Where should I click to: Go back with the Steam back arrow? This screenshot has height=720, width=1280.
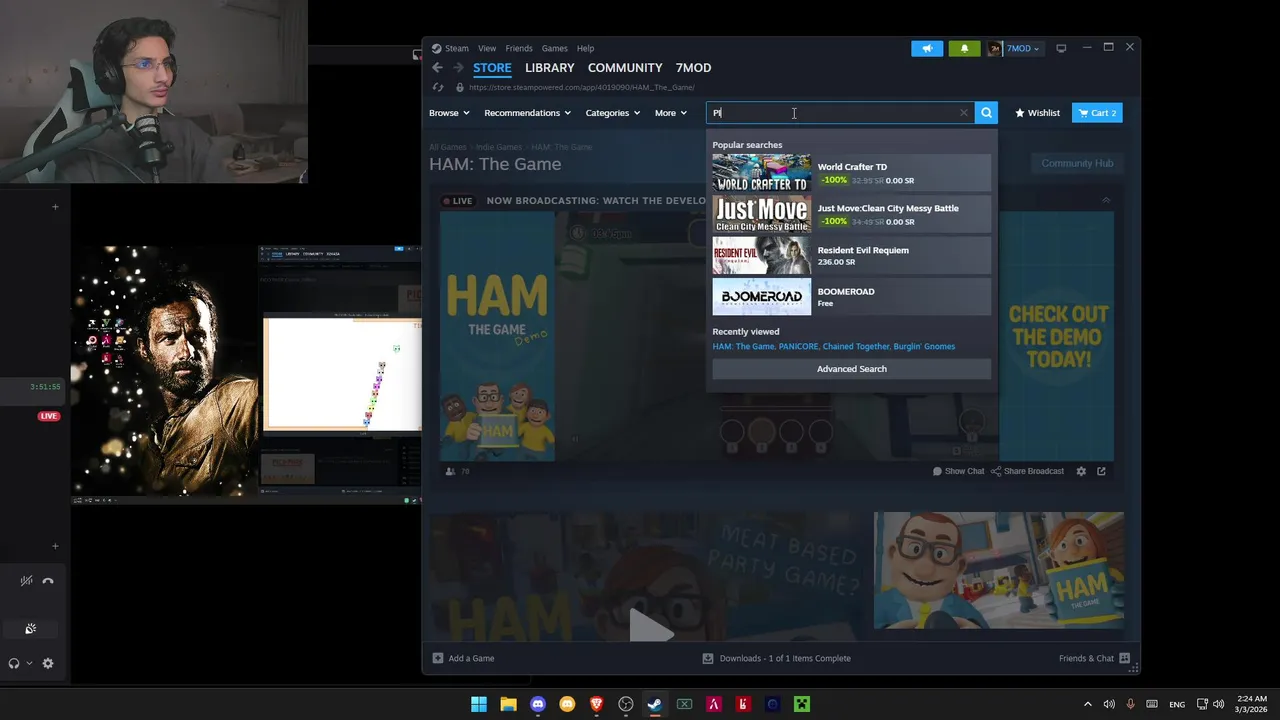coord(437,68)
